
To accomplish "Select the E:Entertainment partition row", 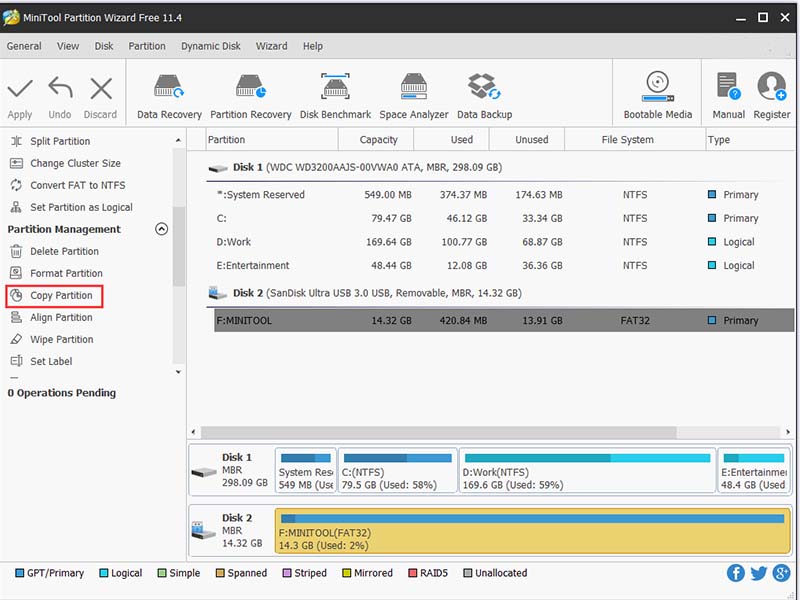I will pos(504,265).
